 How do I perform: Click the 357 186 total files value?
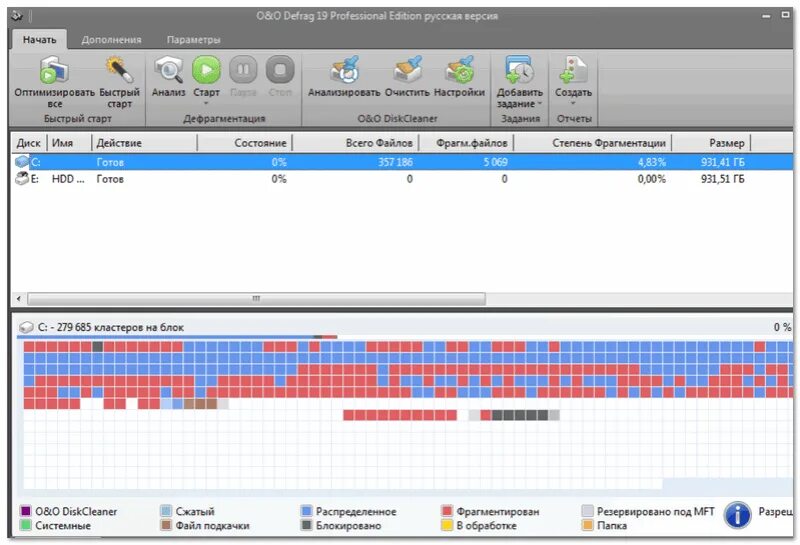click(395, 162)
